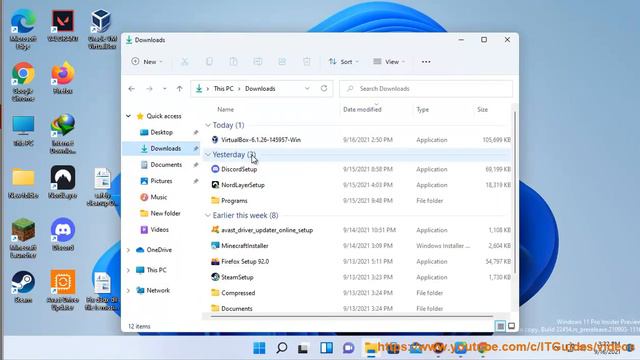The height and width of the screenshot is (360, 640).
Task: Open Widgets on the taskbar
Action: tap(326, 348)
